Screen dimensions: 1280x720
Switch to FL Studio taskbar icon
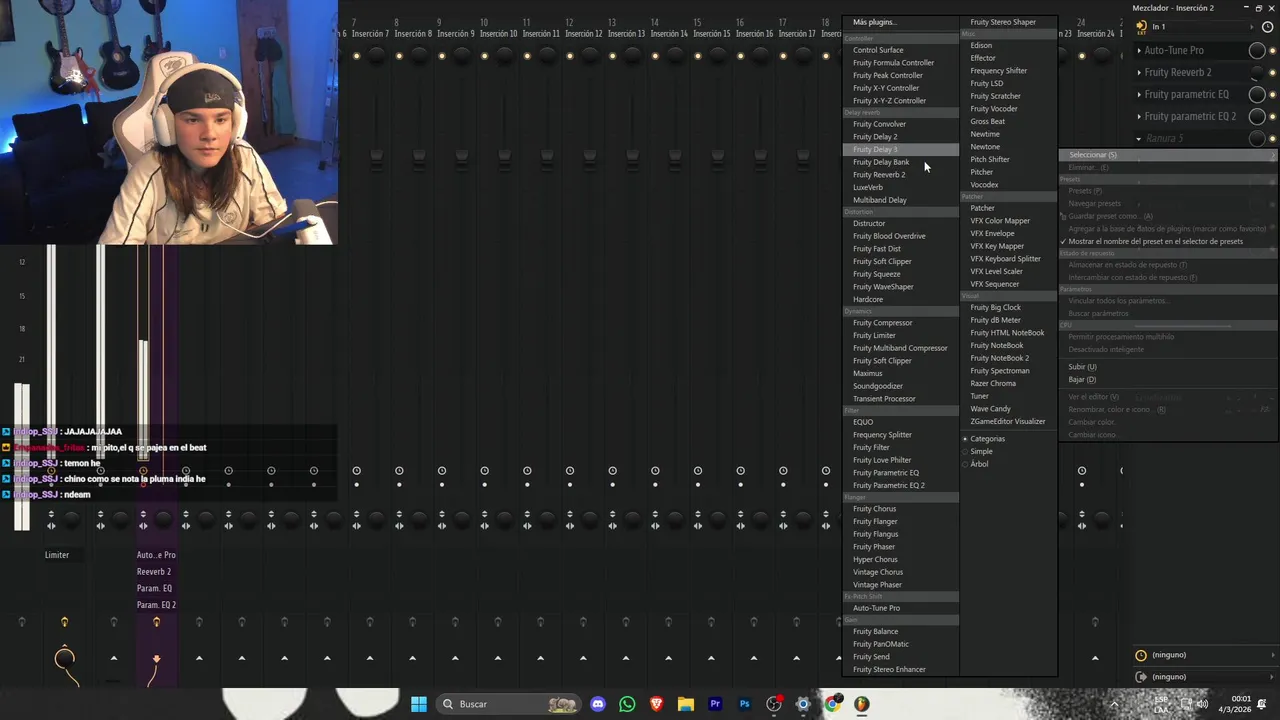point(862,704)
